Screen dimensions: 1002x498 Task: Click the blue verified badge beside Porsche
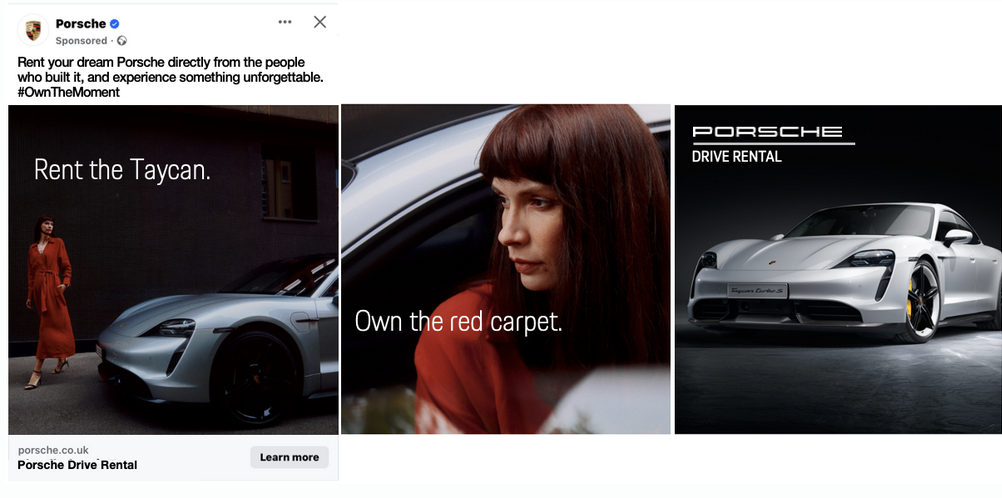tap(114, 24)
